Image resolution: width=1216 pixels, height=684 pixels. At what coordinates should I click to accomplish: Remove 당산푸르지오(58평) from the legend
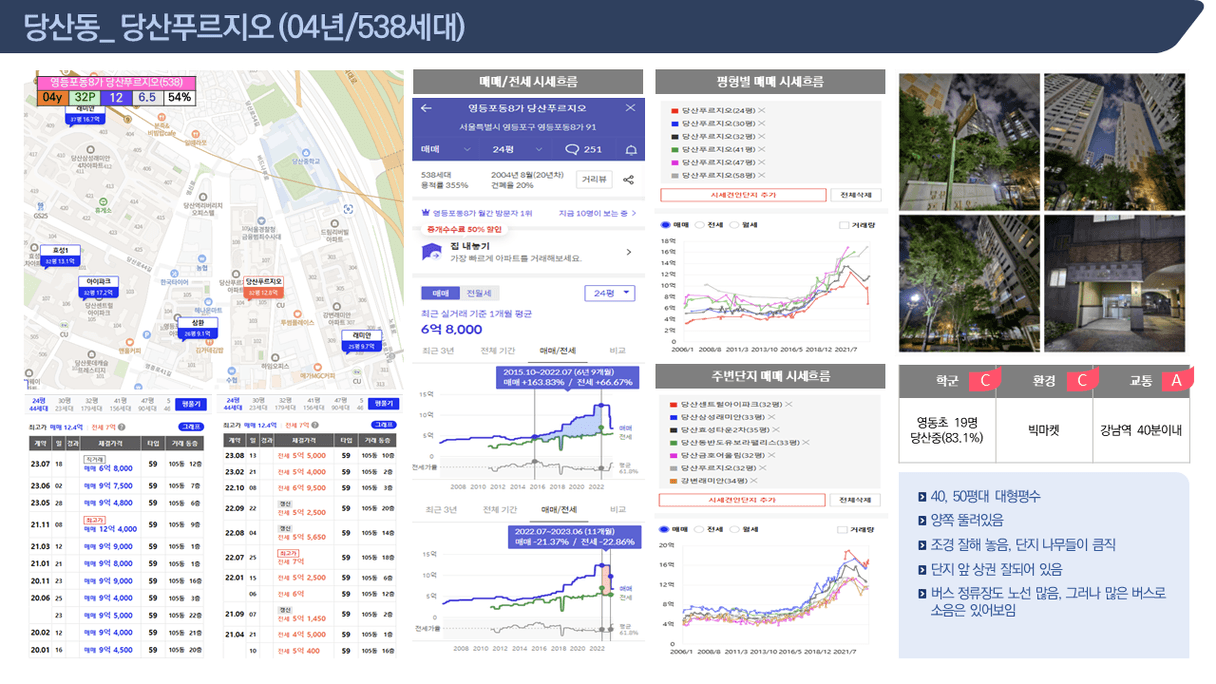point(763,175)
